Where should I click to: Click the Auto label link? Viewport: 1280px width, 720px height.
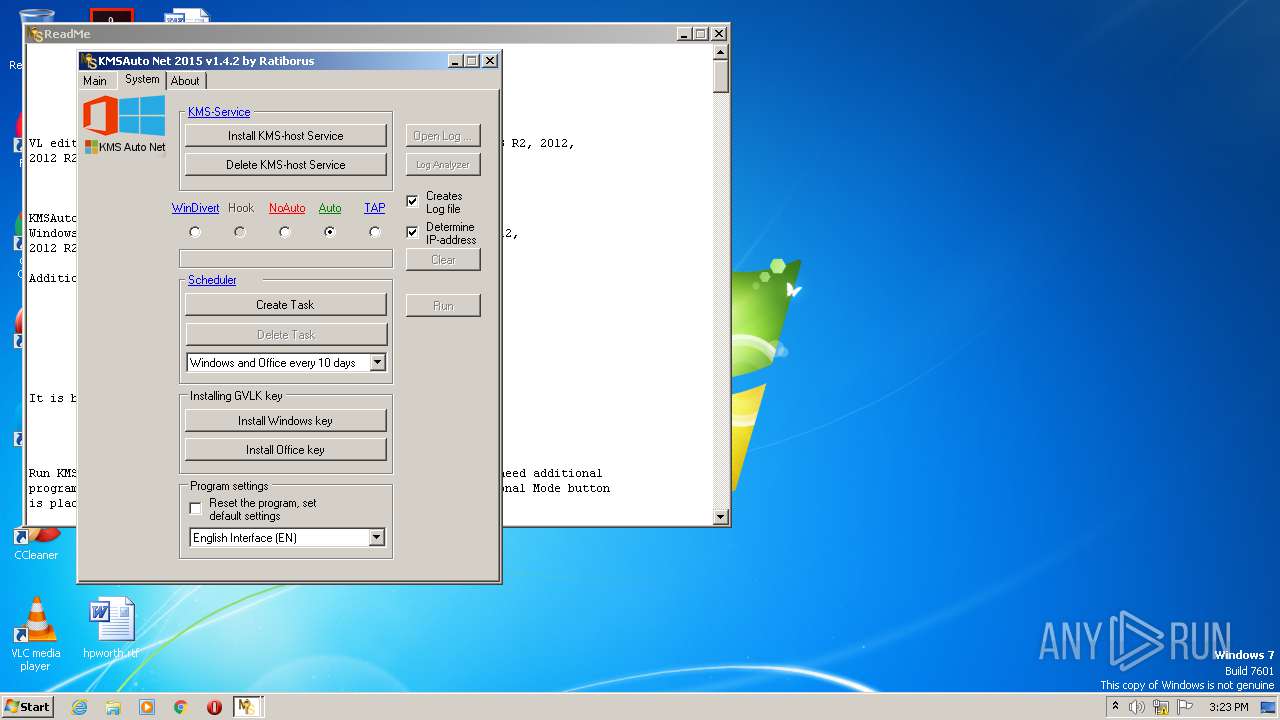pos(330,208)
